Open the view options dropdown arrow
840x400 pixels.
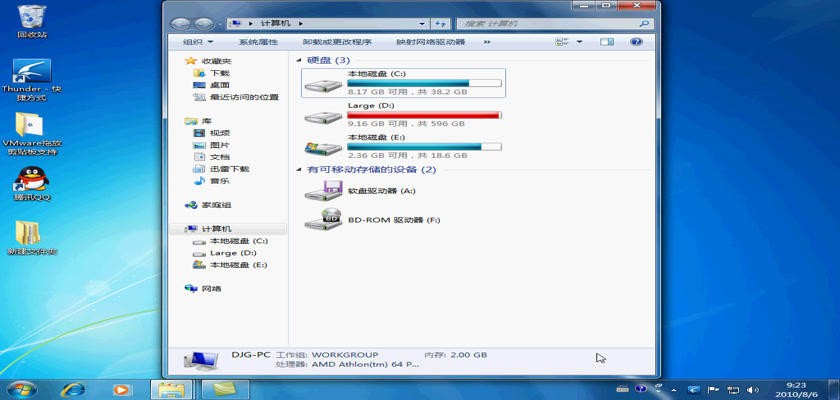[580, 42]
